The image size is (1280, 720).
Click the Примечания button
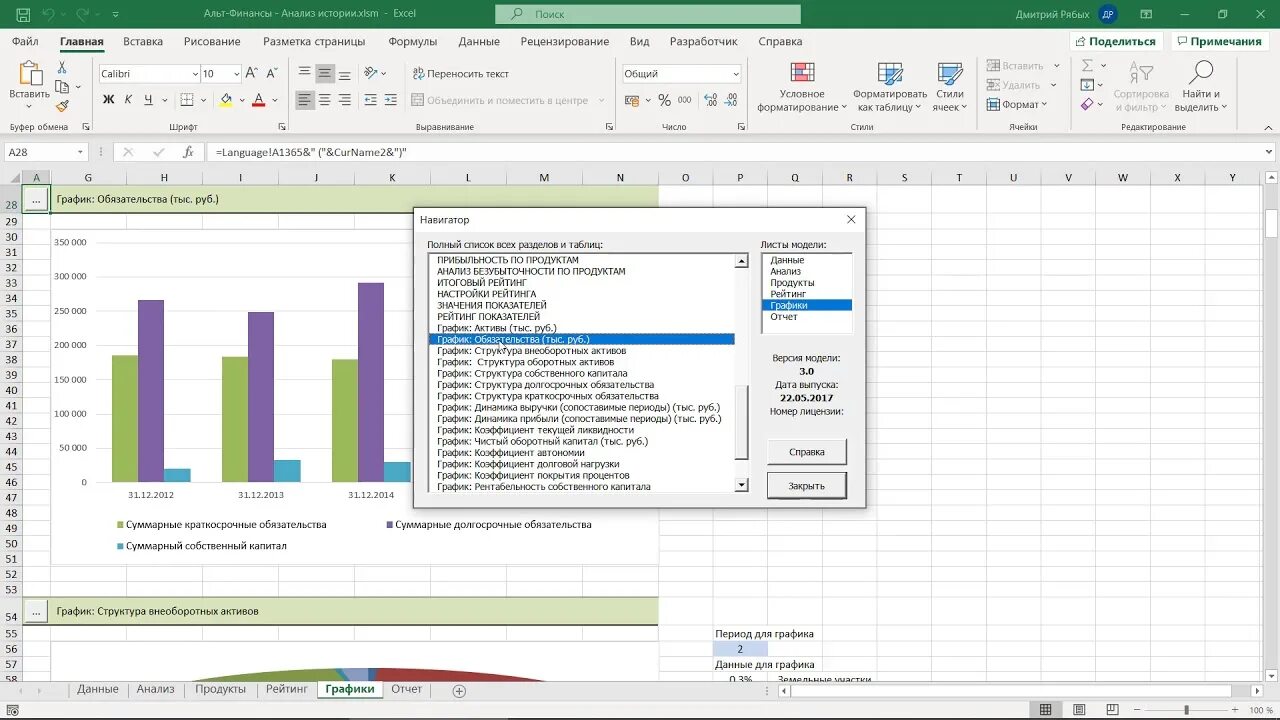coord(1220,41)
